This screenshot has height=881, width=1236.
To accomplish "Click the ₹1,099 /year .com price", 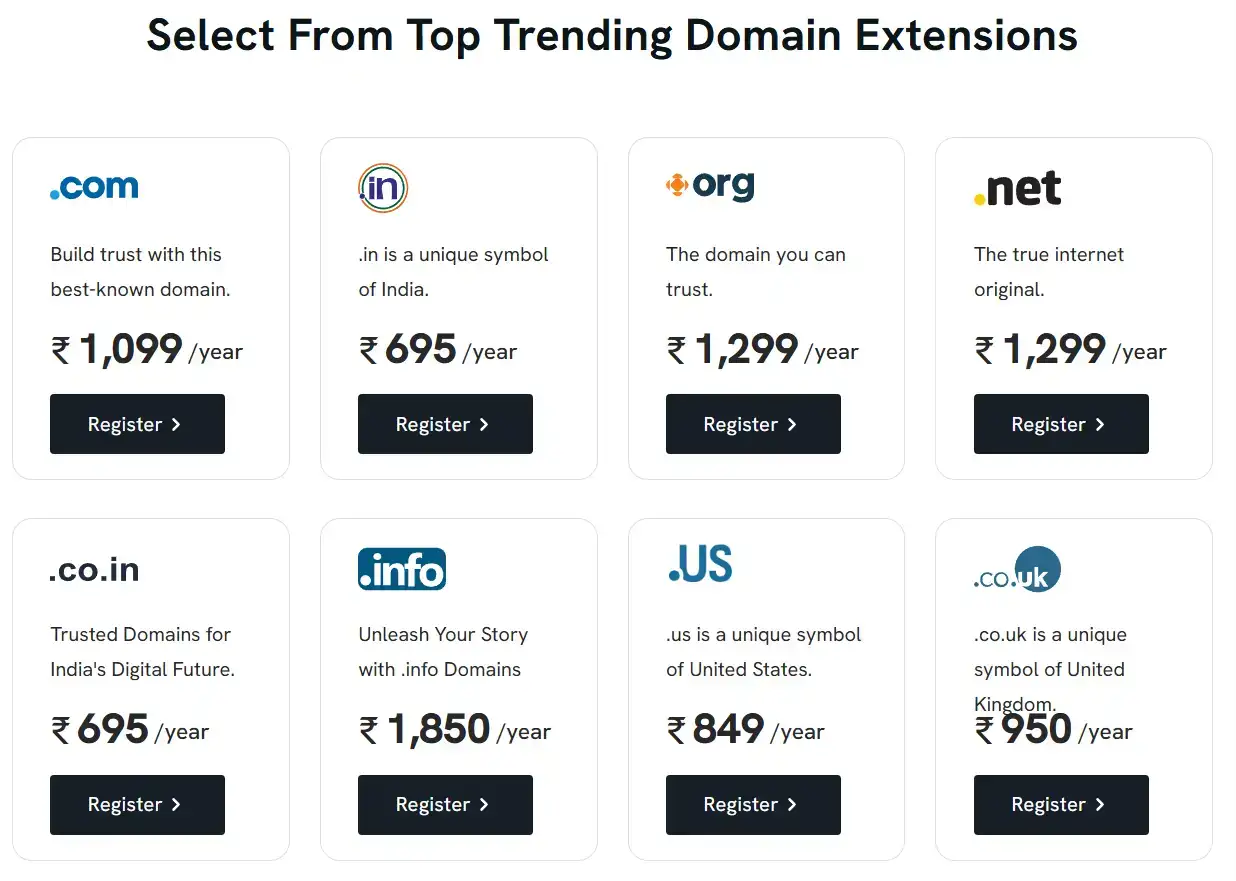I will click(146, 350).
